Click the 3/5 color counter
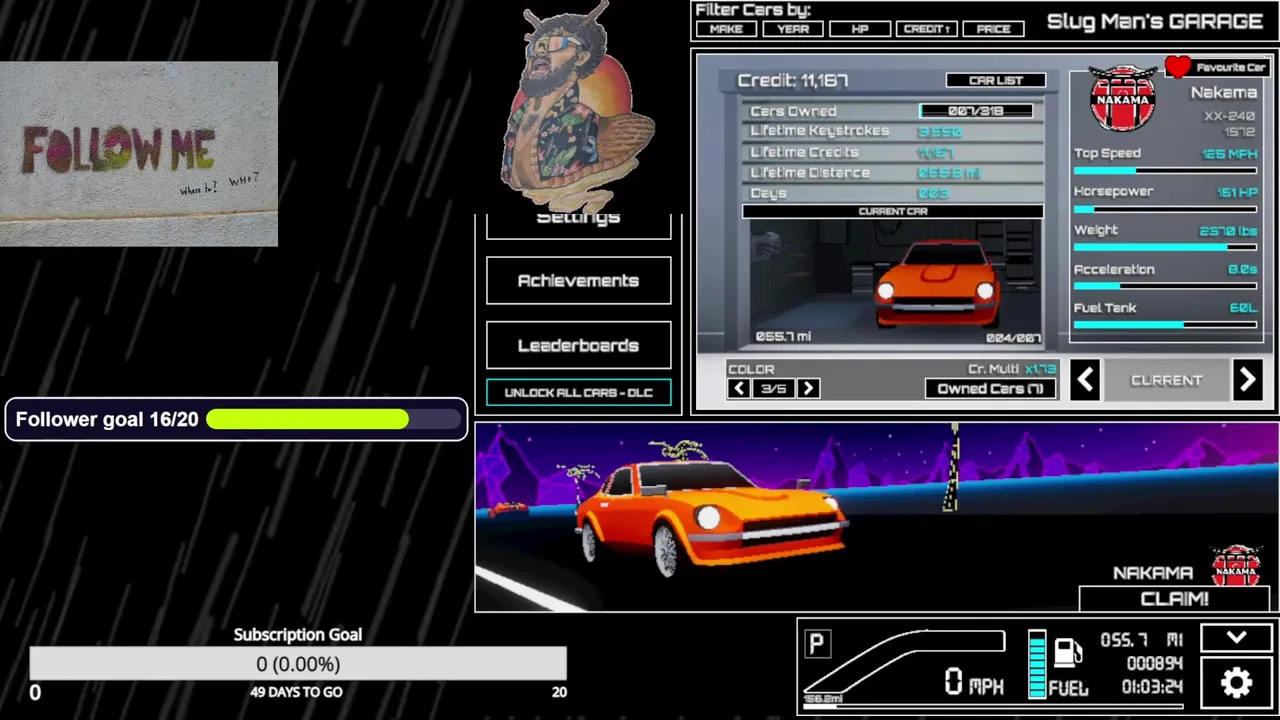The height and width of the screenshot is (720, 1280). click(774, 389)
